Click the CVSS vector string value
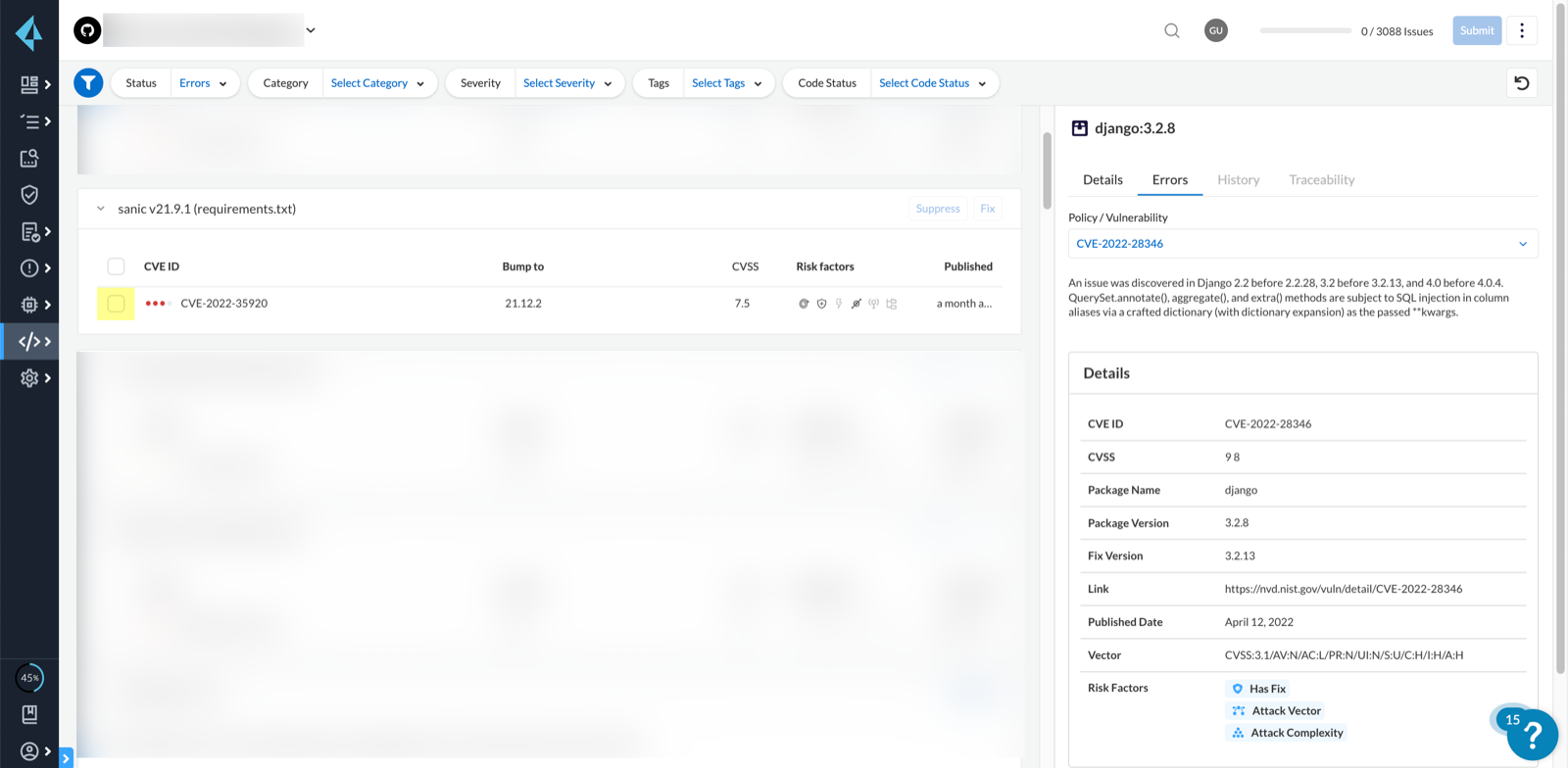 coord(1345,655)
